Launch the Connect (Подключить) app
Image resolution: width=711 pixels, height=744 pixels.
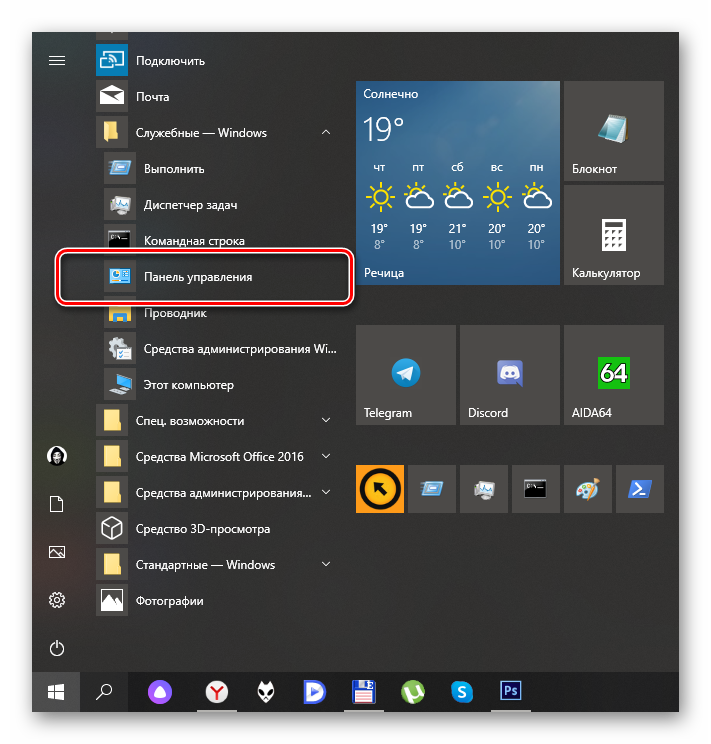point(217,61)
